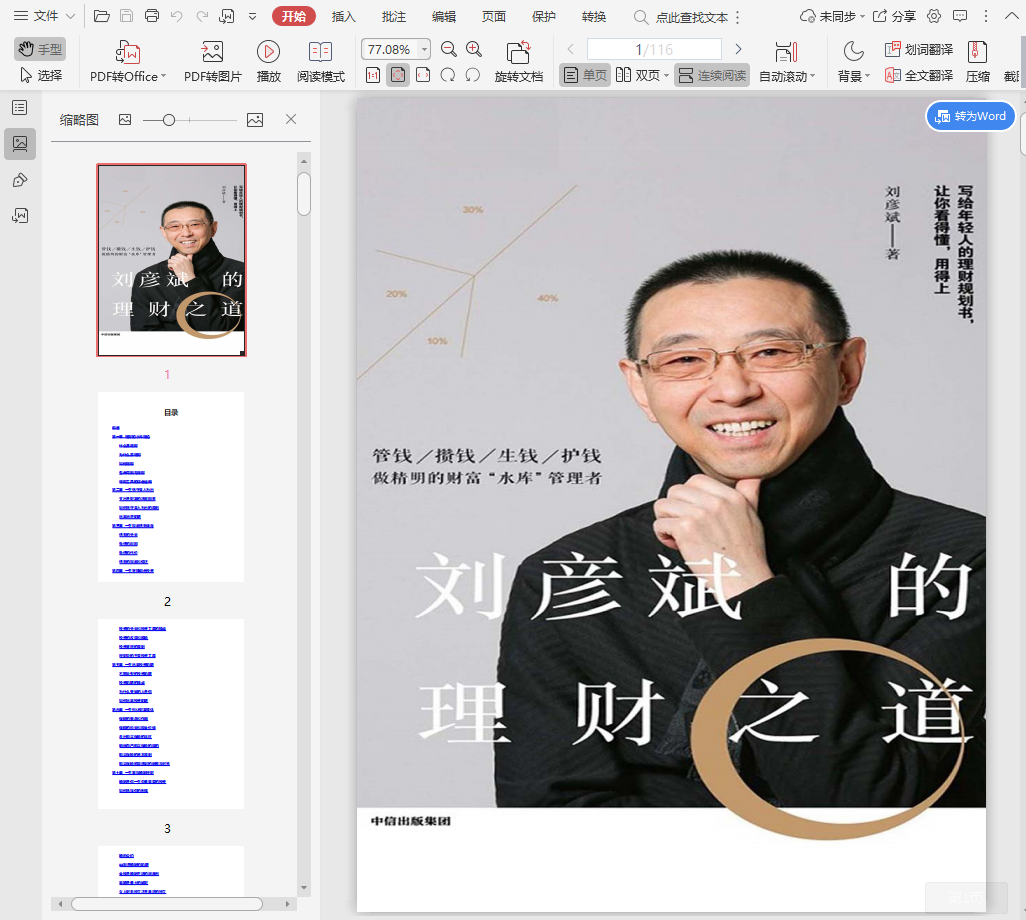Expand the PDF转Office dropdown
This screenshot has width=1026, height=920.
[x=165, y=76]
